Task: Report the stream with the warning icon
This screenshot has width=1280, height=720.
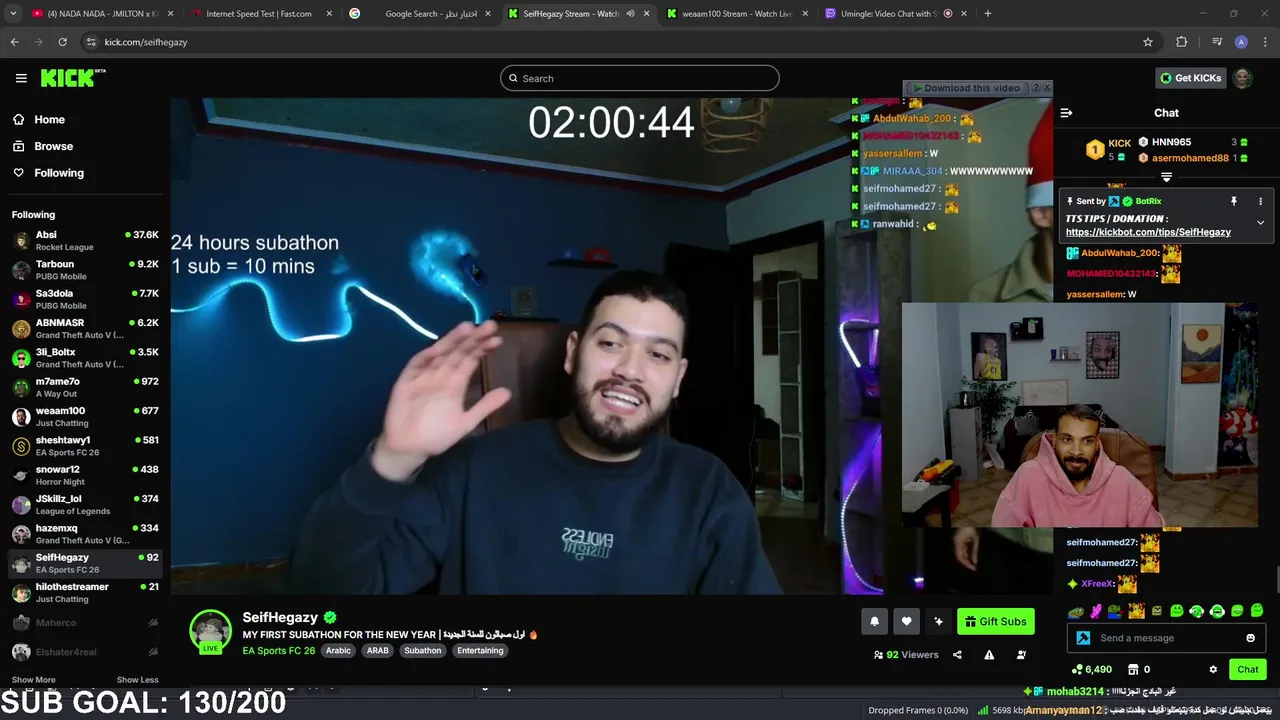Action: [x=989, y=655]
